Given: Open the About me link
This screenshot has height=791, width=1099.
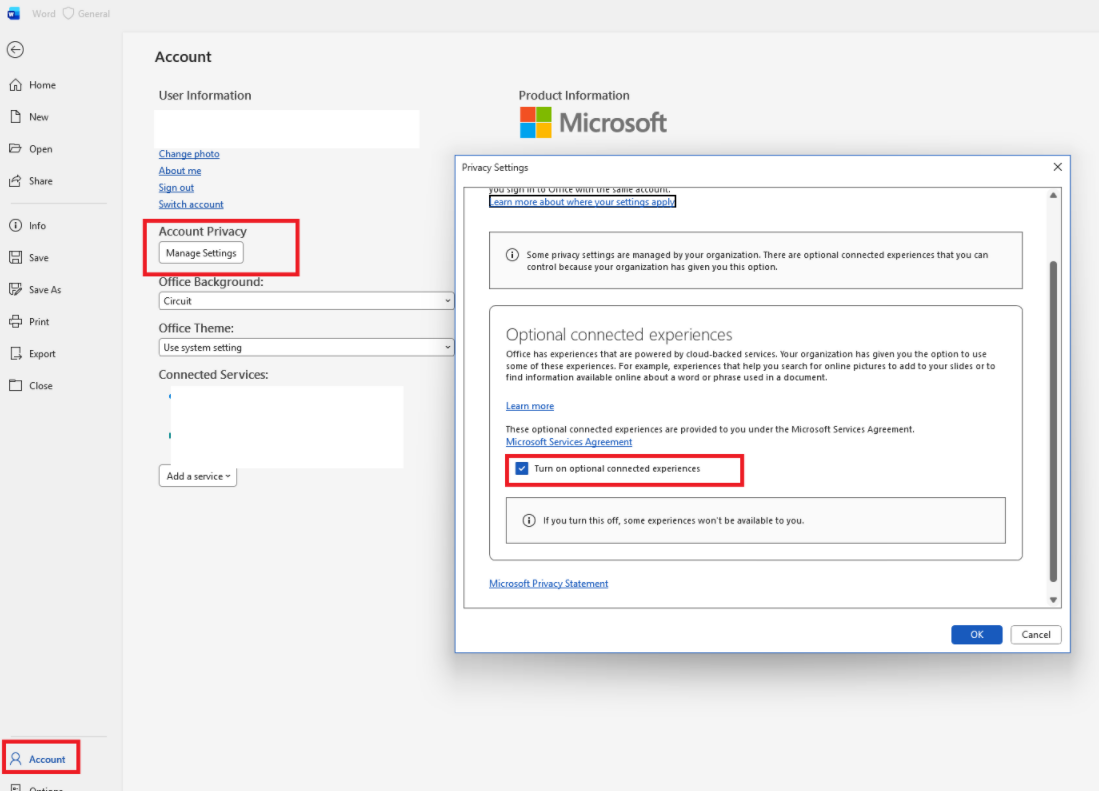Looking at the screenshot, I should point(179,170).
